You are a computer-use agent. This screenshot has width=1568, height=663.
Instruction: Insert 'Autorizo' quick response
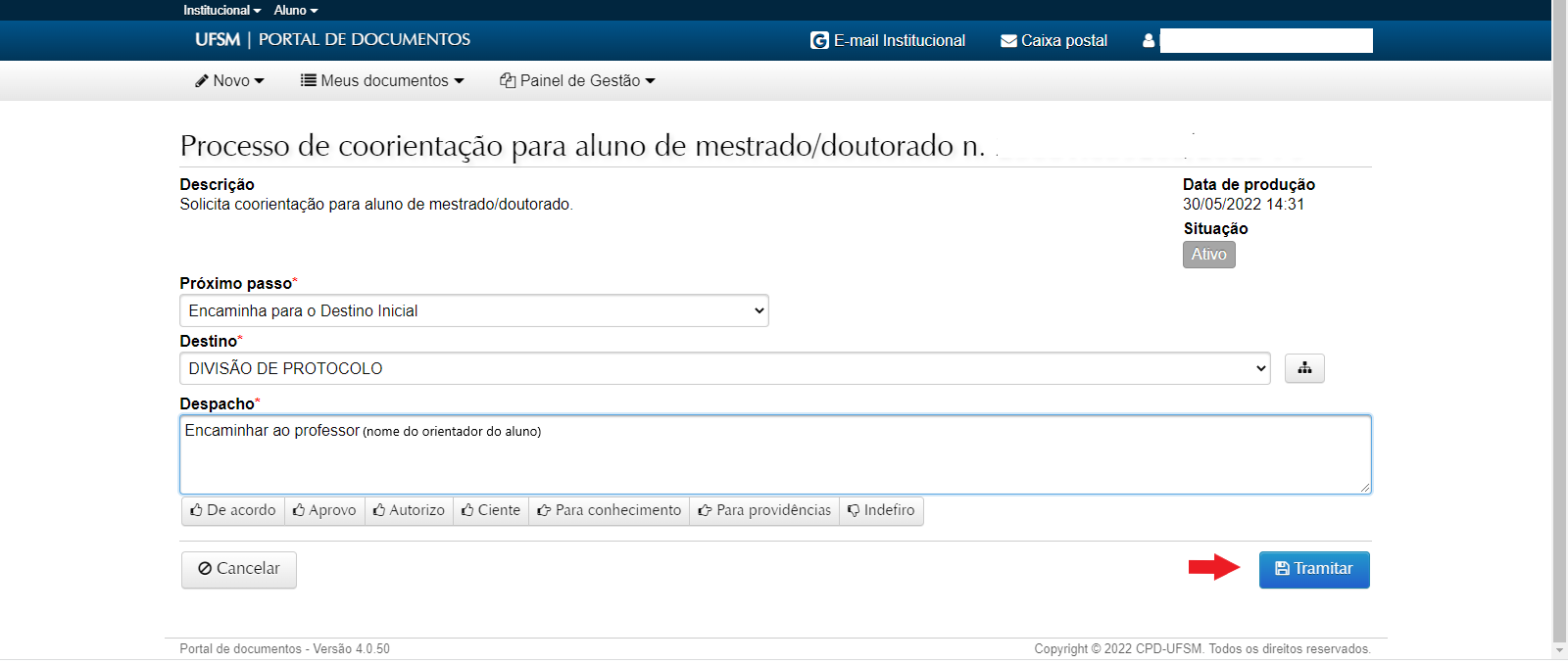click(x=409, y=510)
